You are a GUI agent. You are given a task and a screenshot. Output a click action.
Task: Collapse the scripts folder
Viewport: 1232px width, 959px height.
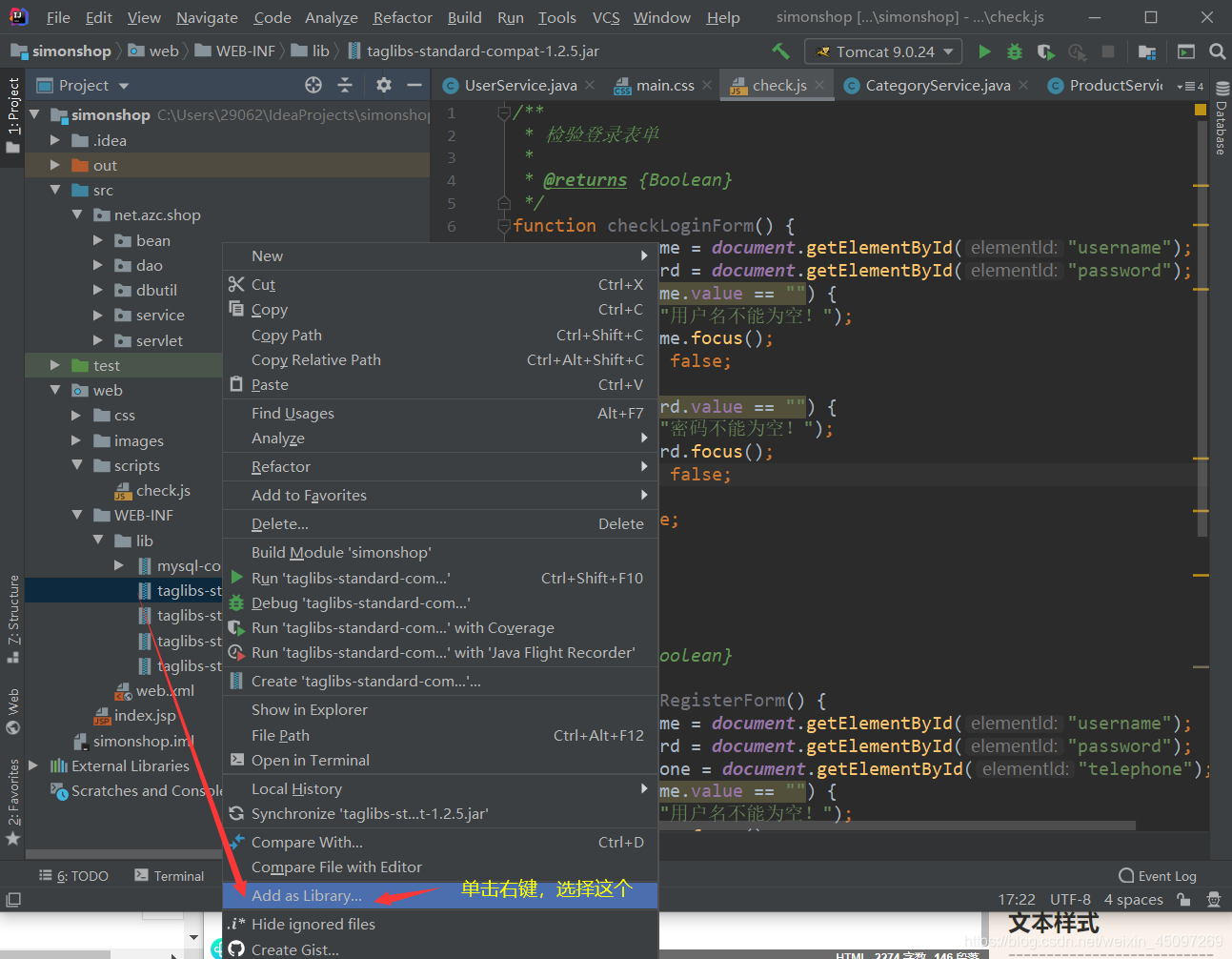pyautogui.click(x=76, y=465)
